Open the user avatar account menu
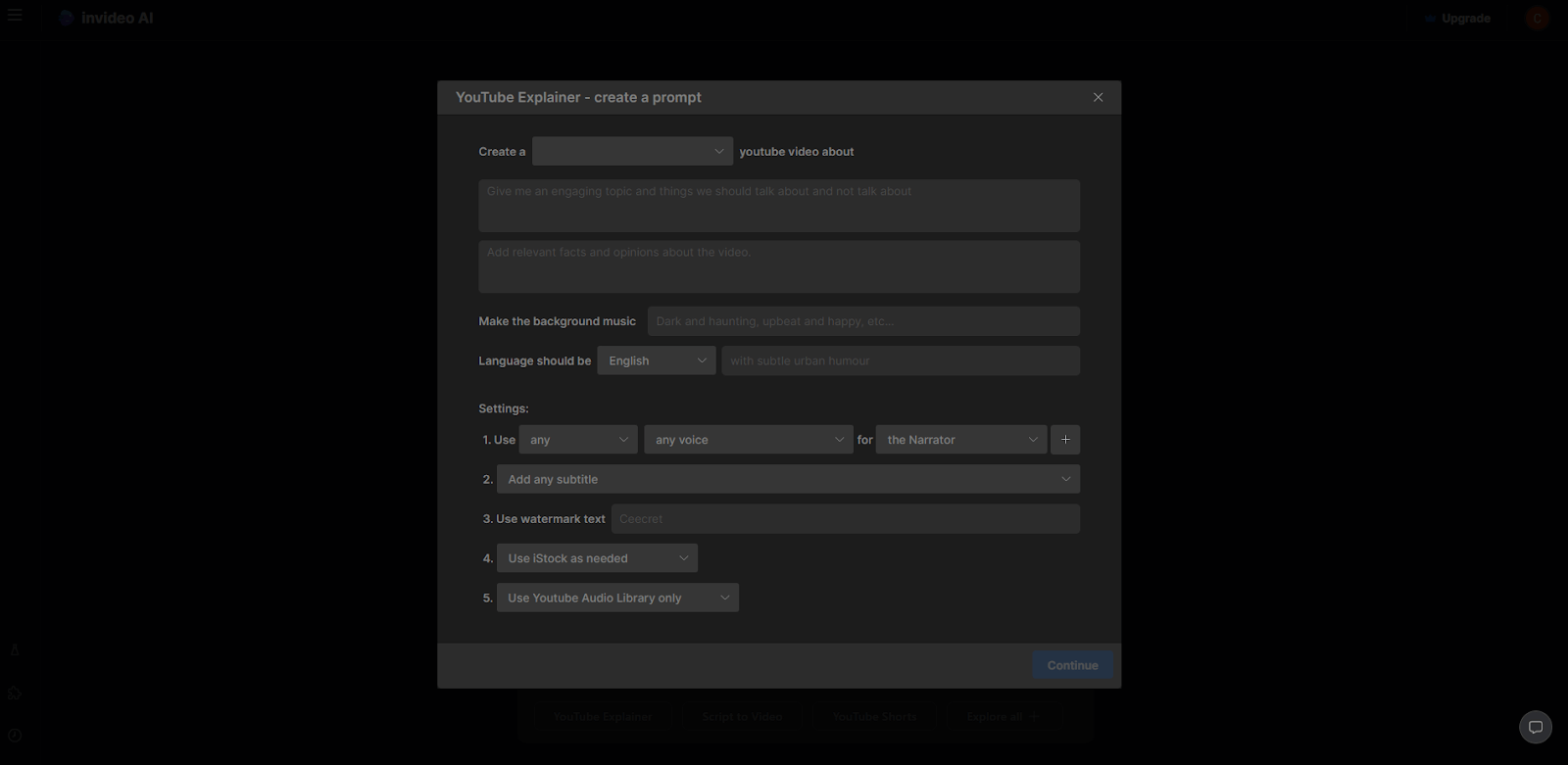 click(x=1537, y=18)
